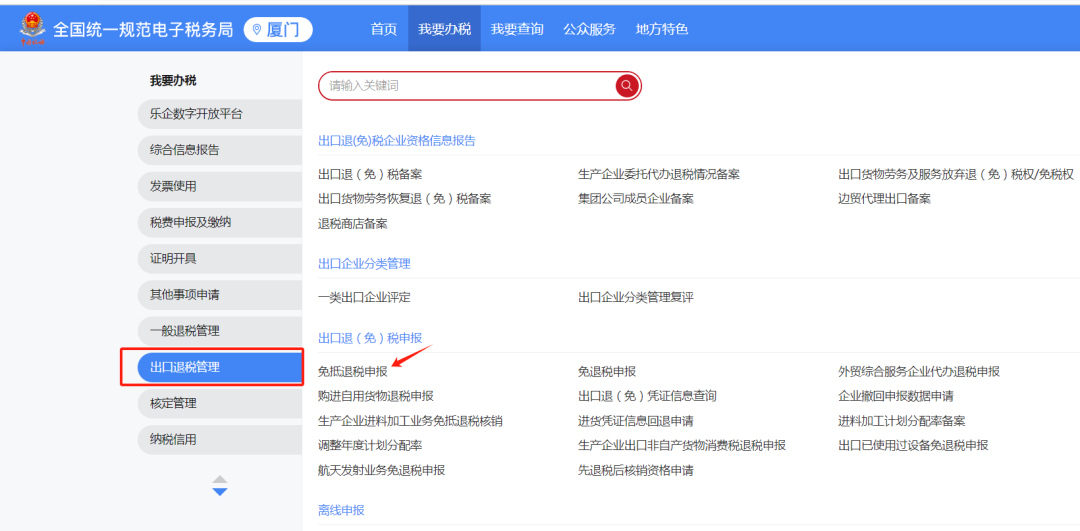Image resolution: width=1080 pixels, height=531 pixels.
Task: Open 税费申报及缴纳 in the sidebar
Action: (x=220, y=222)
